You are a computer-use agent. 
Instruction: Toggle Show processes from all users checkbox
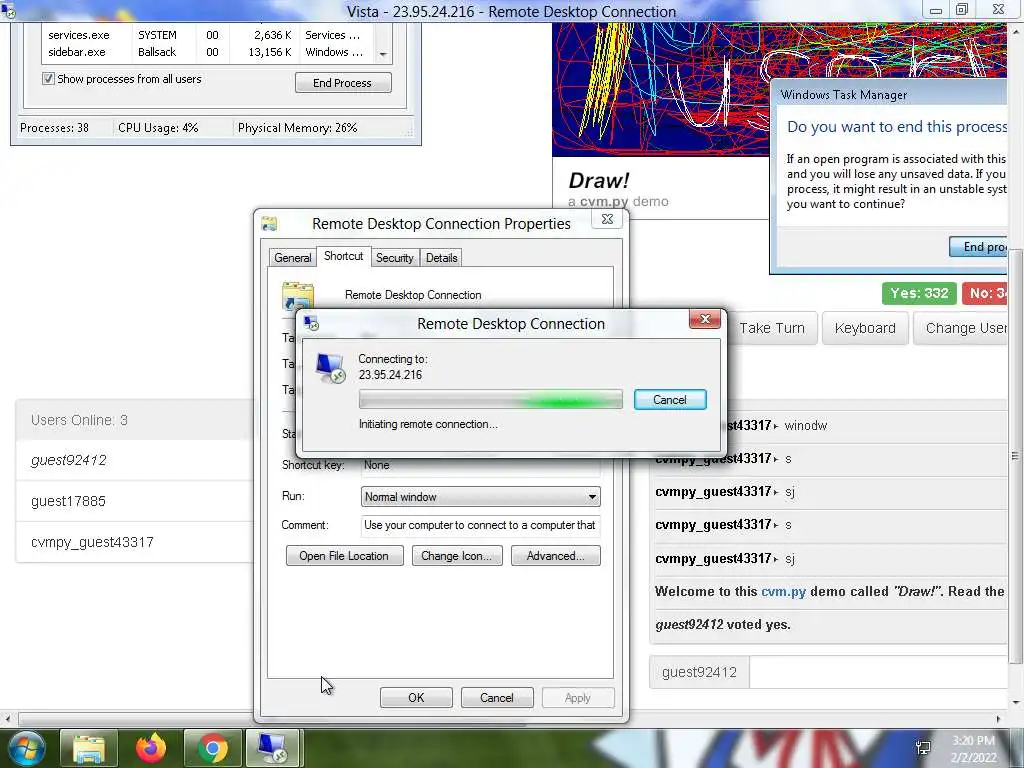(x=48, y=79)
